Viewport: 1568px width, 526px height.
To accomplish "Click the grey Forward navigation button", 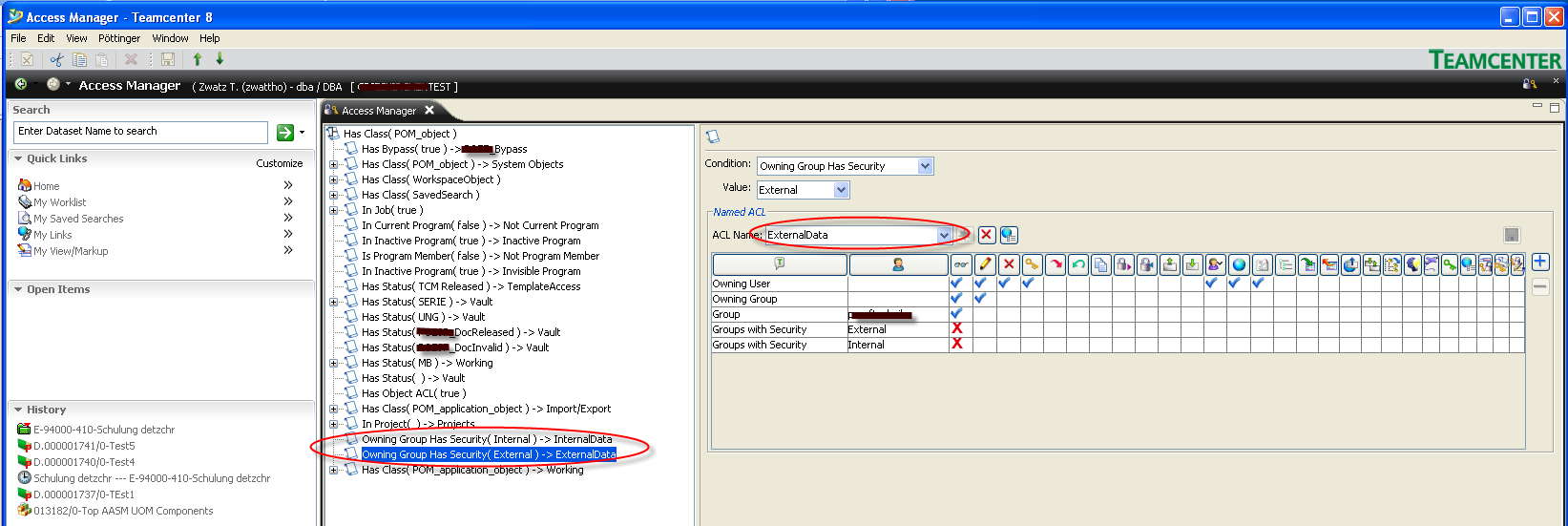I will (x=53, y=84).
